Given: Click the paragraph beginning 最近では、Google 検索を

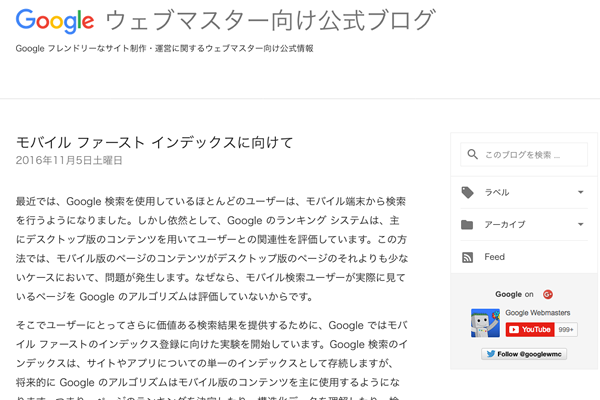Looking at the screenshot, I should point(212,249).
